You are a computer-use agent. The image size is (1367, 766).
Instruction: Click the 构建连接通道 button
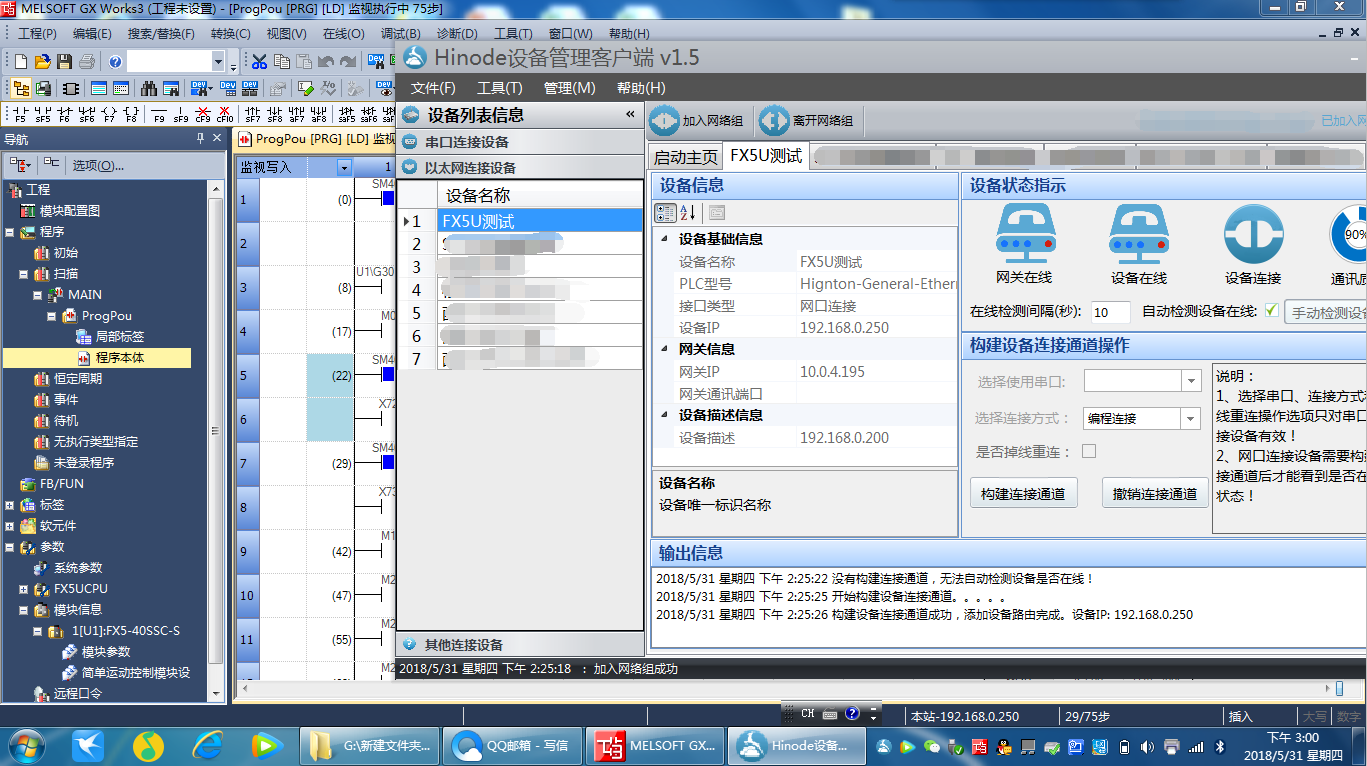(1023, 491)
